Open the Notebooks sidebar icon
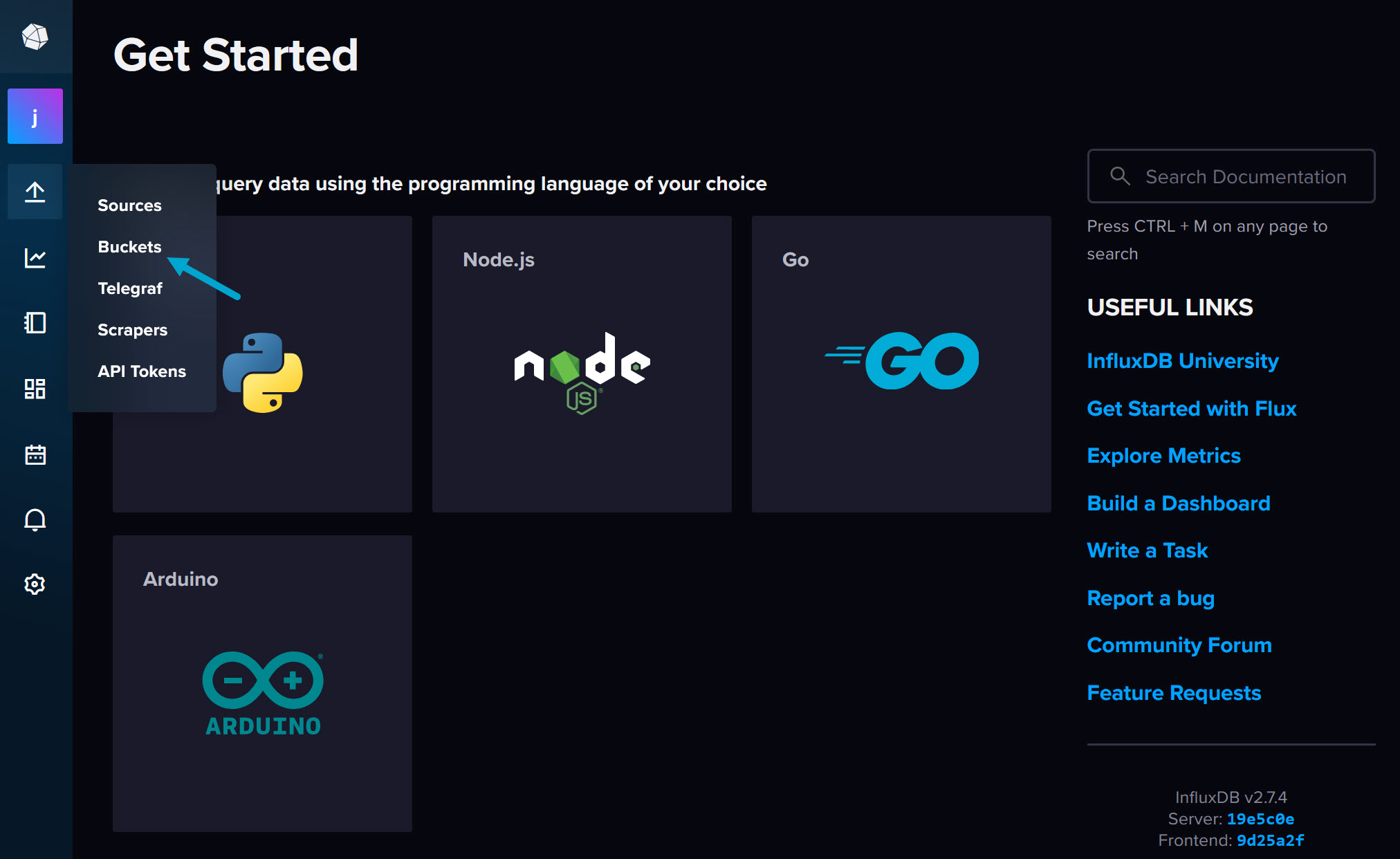Viewport: 1400px width, 859px height. (35, 323)
